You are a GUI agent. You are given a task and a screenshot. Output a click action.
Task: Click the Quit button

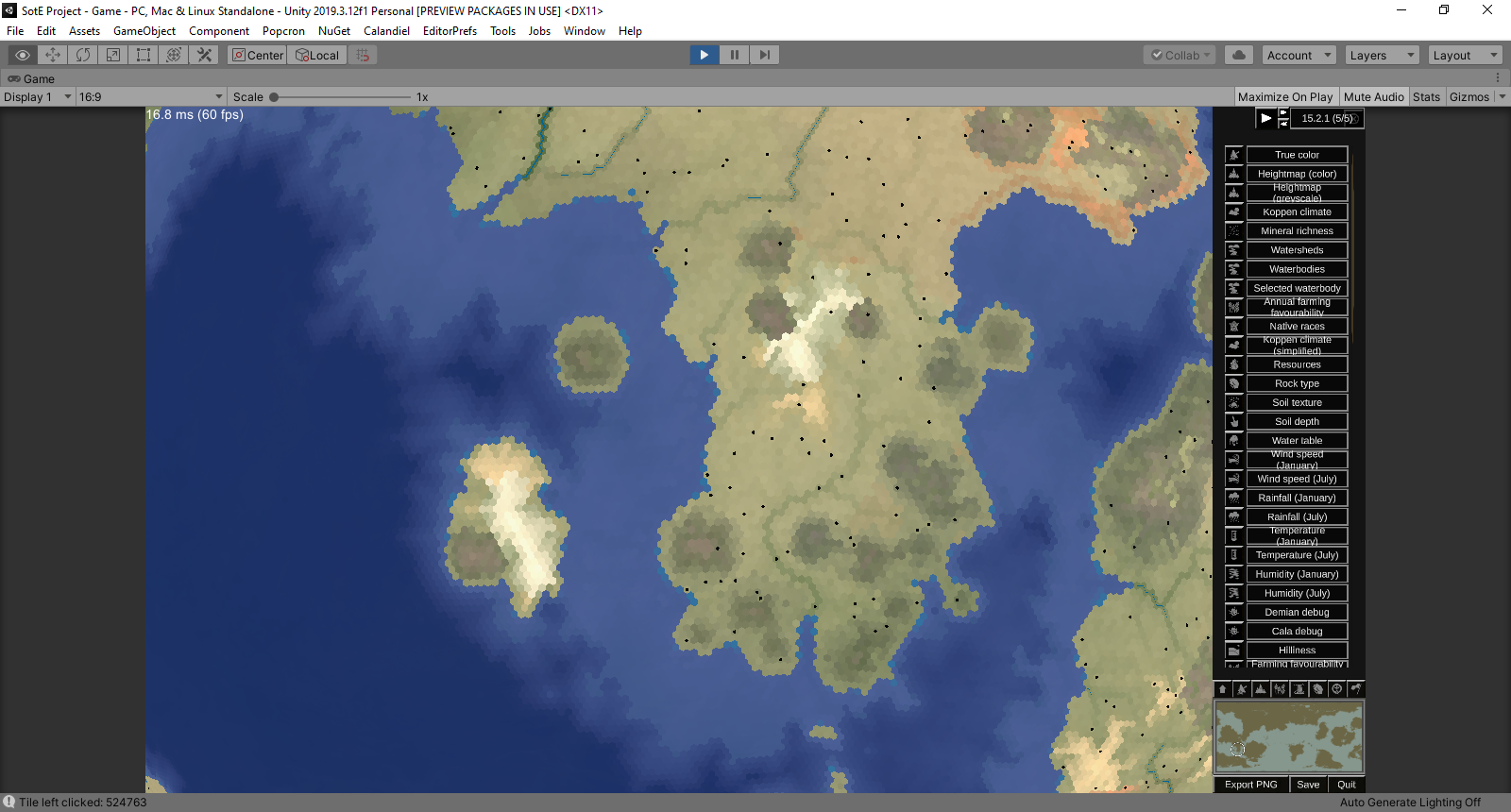pos(1347,785)
